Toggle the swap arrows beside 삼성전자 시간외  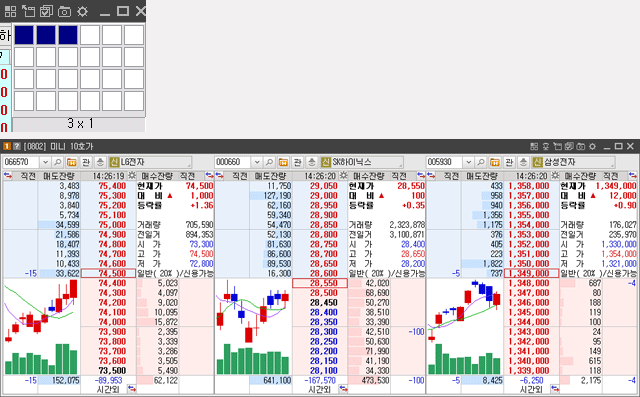555,388
